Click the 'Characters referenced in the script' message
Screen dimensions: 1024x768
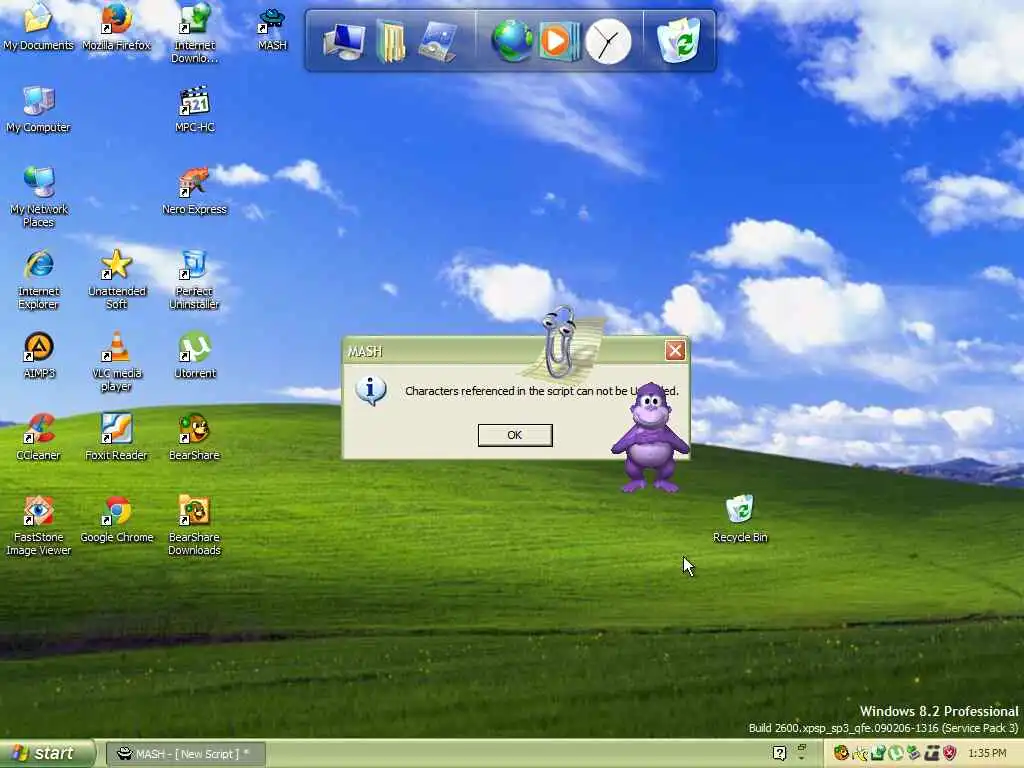coord(541,391)
